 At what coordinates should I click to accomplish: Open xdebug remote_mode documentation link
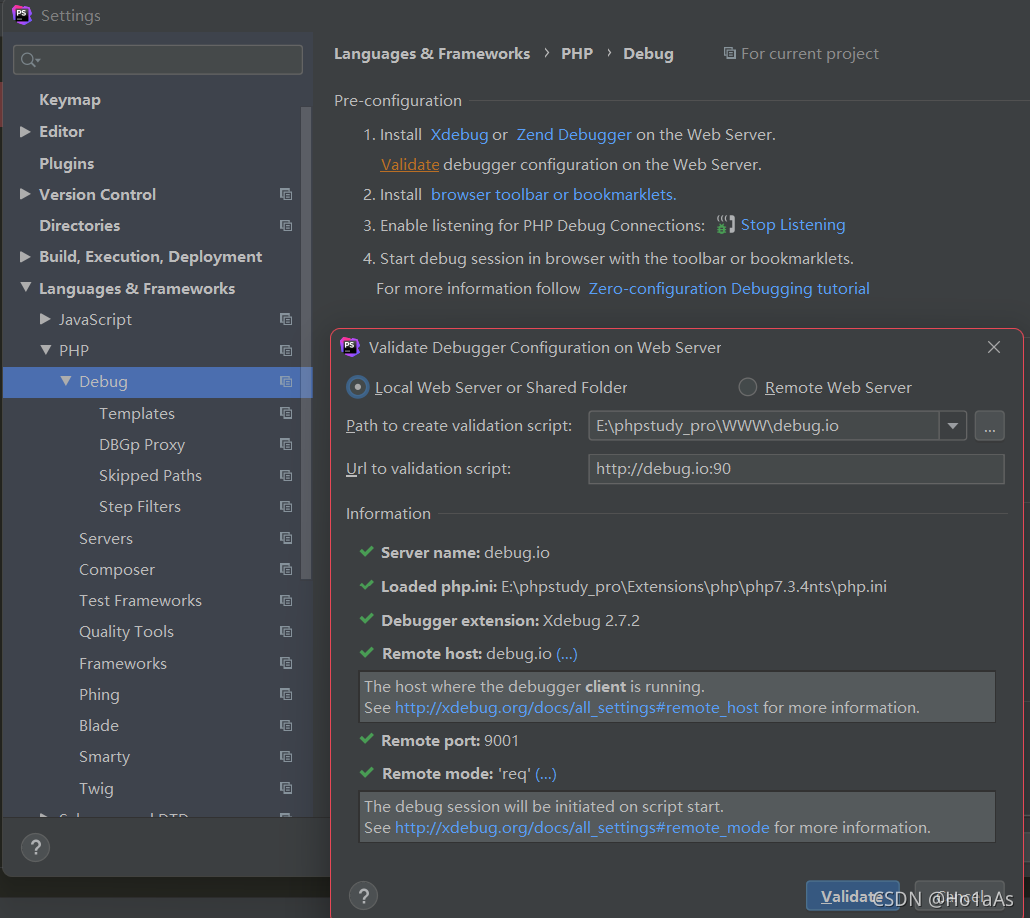click(582, 827)
